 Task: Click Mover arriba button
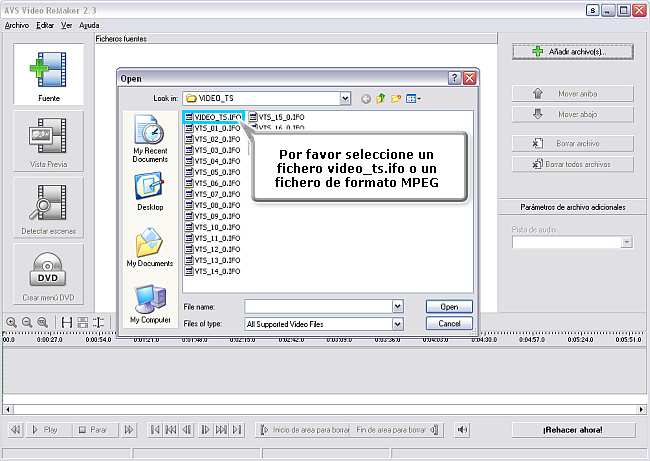point(573,94)
